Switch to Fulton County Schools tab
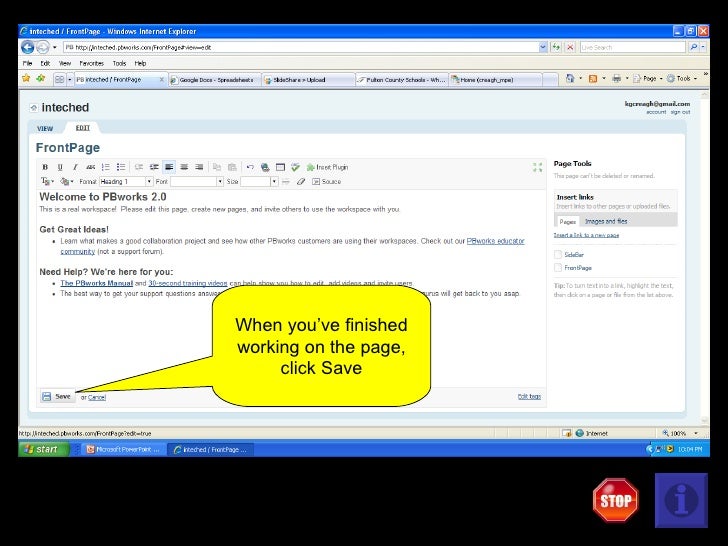The width and height of the screenshot is (728, 546). (x=402, y=80)
